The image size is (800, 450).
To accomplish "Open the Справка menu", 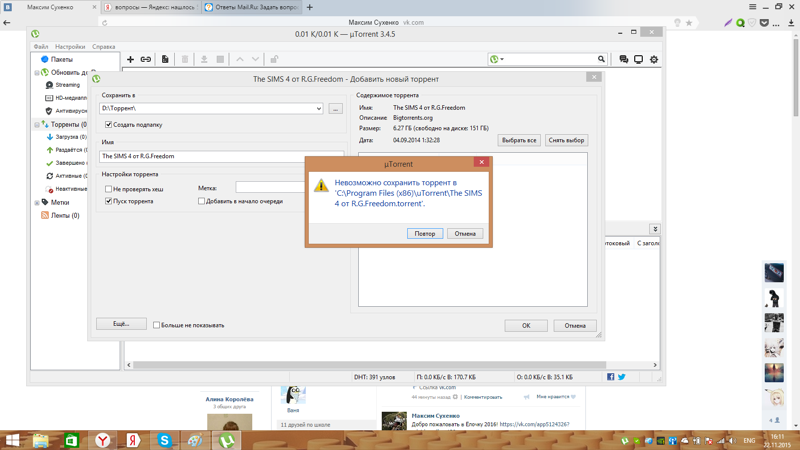I will tap(103, 47).
